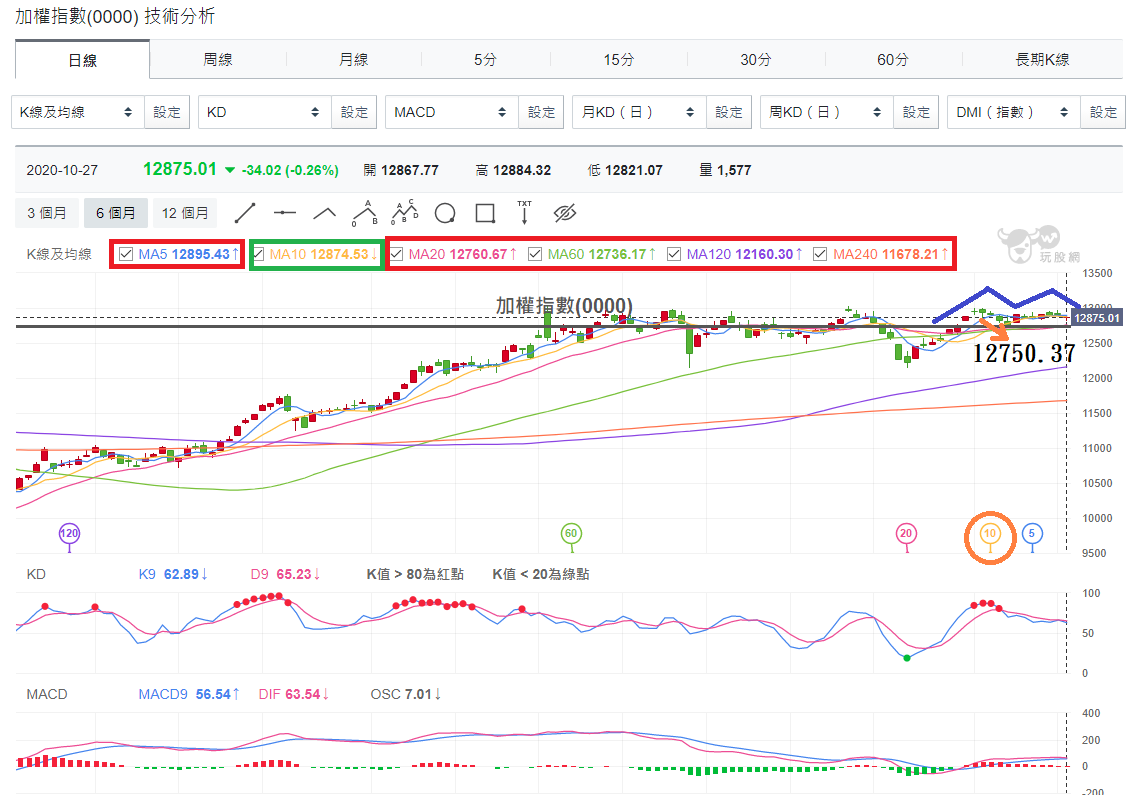
Task: Open 設定 next to KD dropdown
Action: pos(354,112)
